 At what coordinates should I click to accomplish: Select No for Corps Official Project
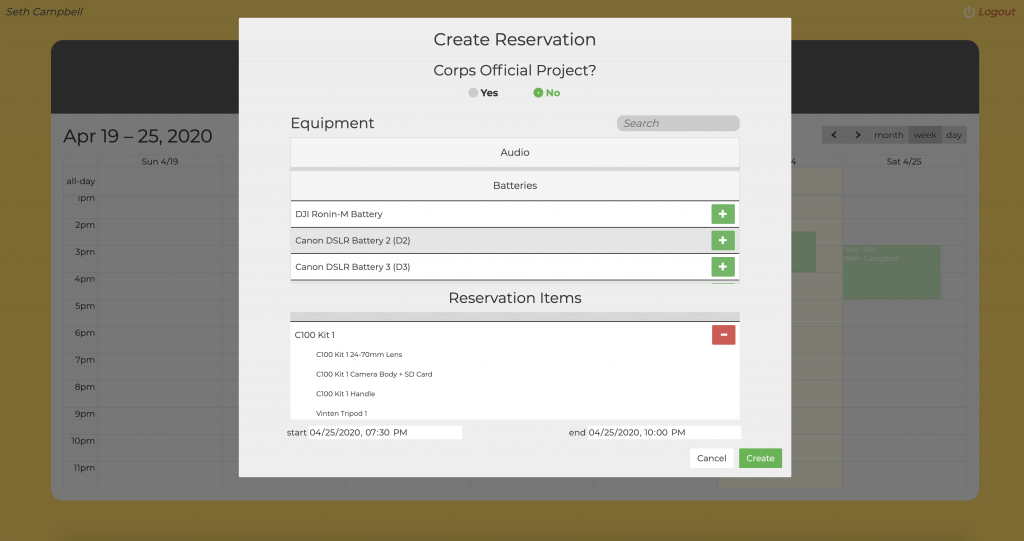click(x=538, y=93)
